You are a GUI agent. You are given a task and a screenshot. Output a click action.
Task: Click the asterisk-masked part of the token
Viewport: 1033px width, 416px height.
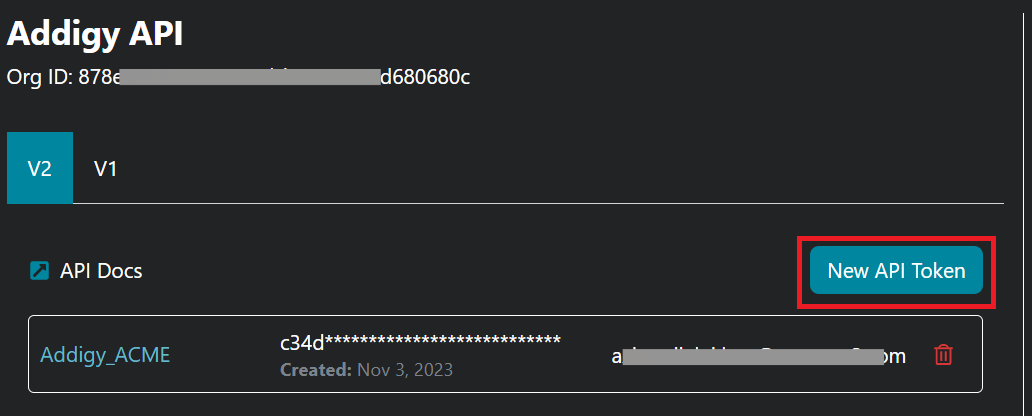point(443,341)
